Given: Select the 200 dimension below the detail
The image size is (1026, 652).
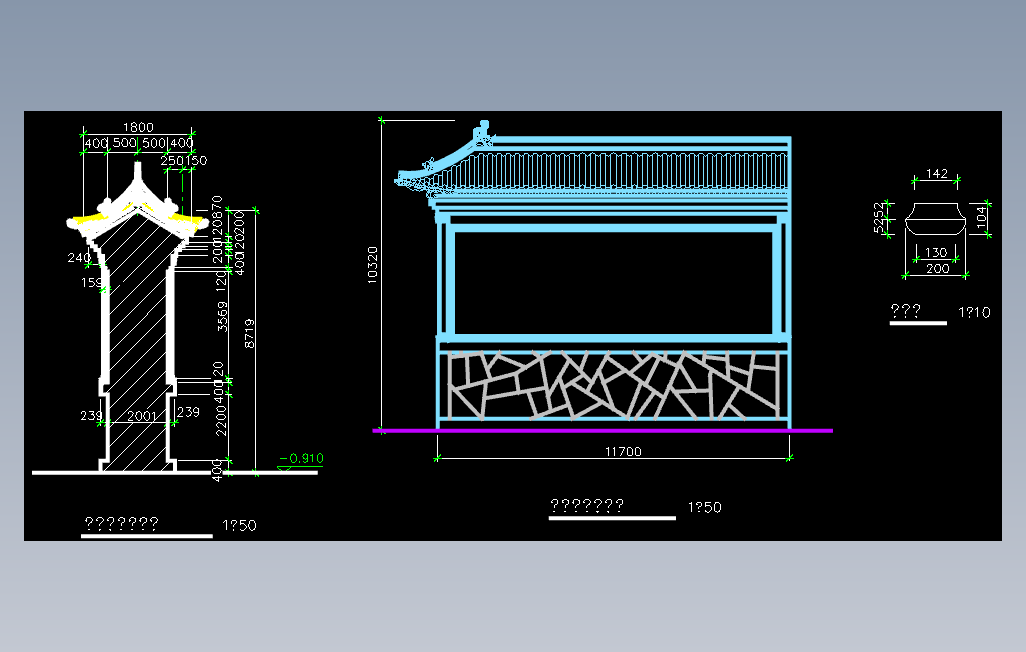Looking at the screenshot, I should point(937,268).
